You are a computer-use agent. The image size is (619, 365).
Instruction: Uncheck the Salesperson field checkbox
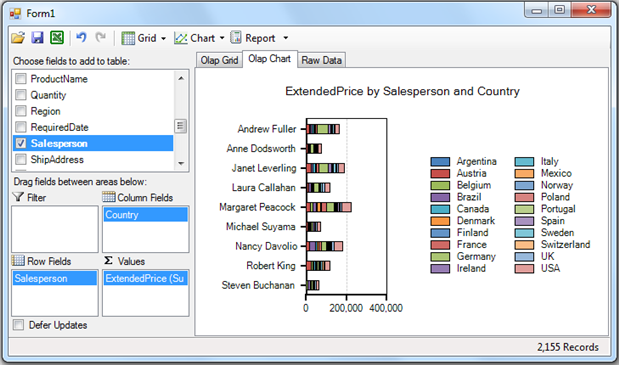pyautogui.click(x=21, y=143)
